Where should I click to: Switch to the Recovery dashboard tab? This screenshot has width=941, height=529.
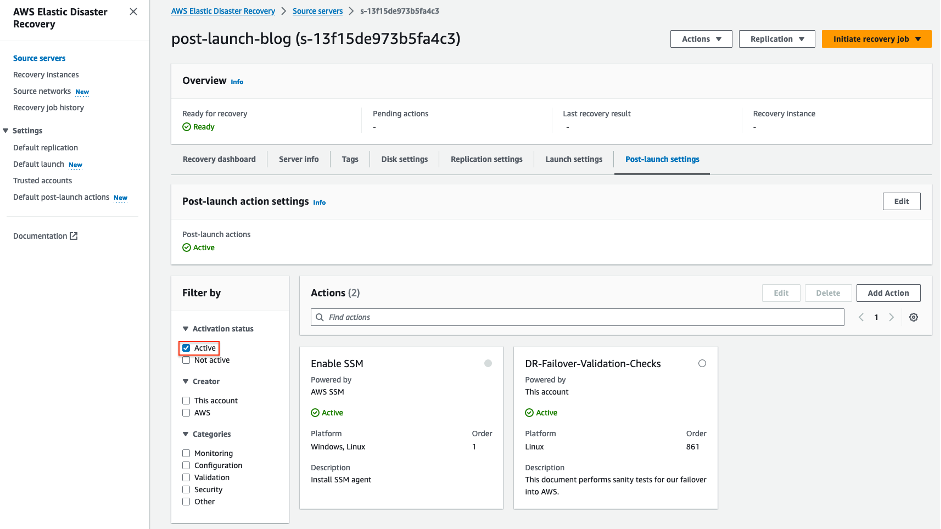[219, 159]
